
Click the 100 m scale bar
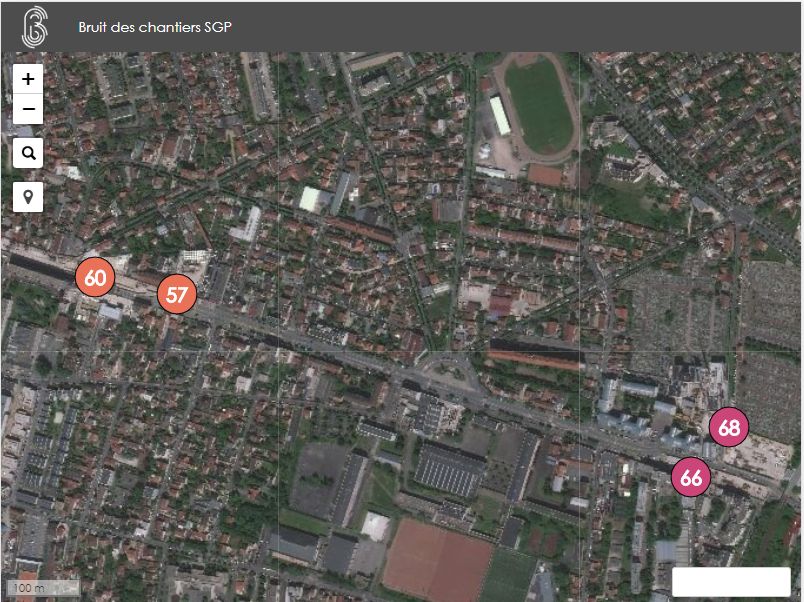[x=42, y=588]
